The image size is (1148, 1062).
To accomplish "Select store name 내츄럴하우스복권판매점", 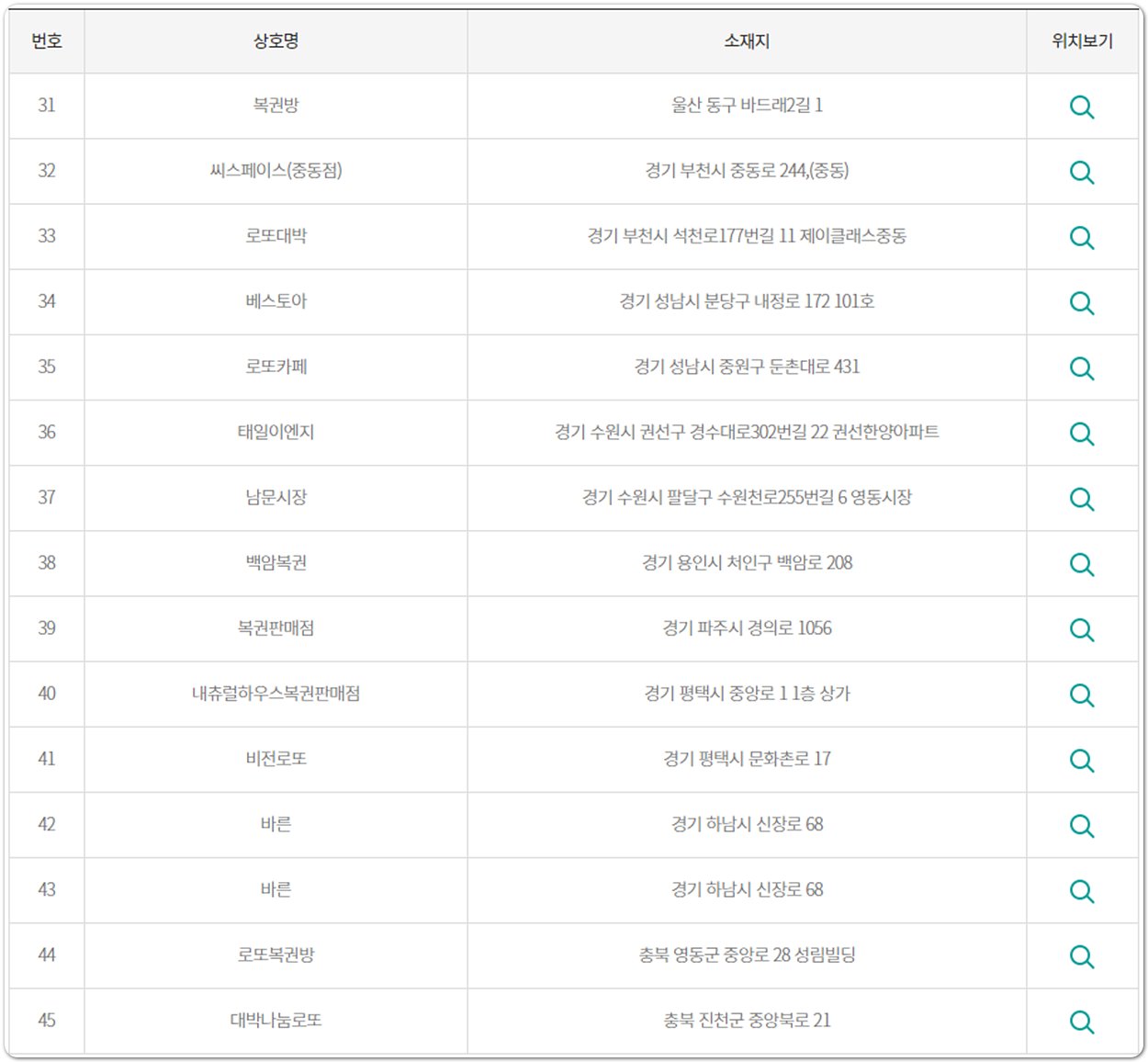I will [276, 693].
